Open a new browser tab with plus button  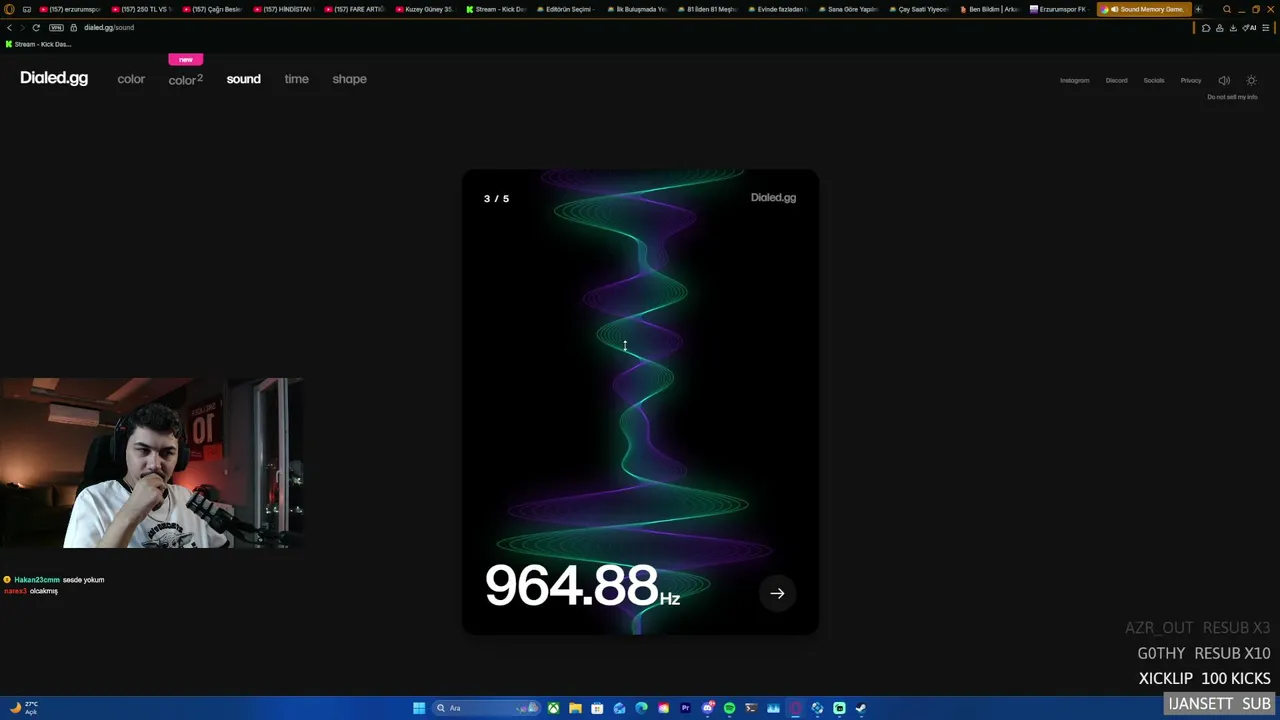point(1198,9)
